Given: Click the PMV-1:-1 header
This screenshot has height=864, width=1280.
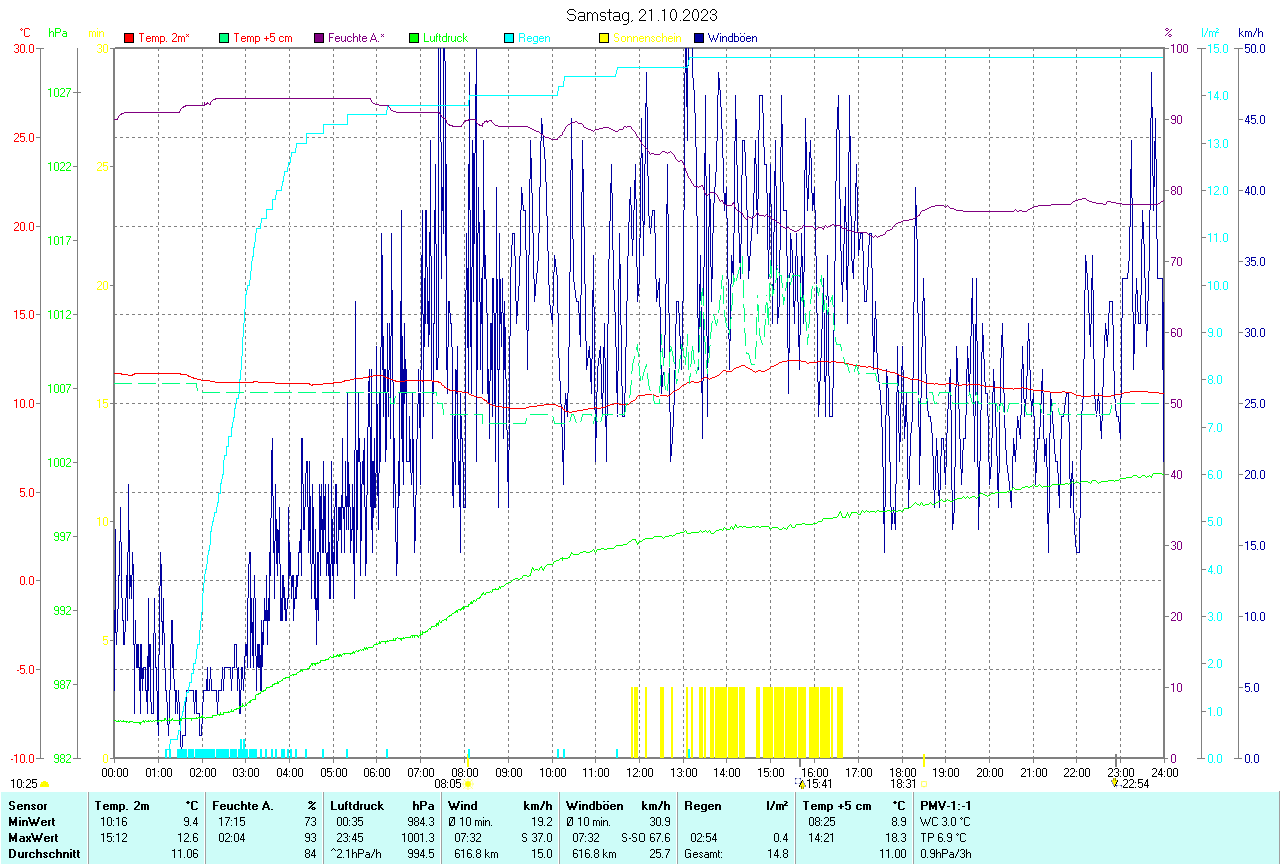Looking at the screenshot, I should pos(946,806).
